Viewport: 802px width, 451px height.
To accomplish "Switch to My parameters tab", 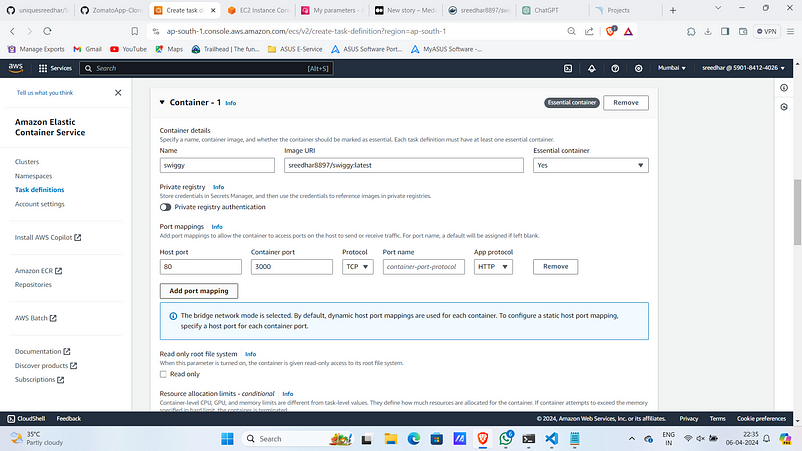I will (x=332, y=10).
